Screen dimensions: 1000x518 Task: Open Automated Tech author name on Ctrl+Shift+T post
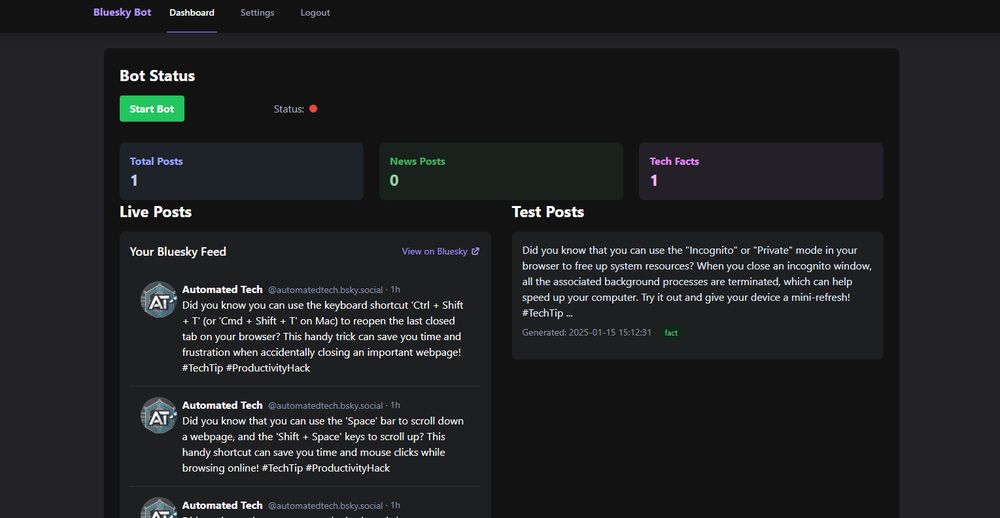(x=222, y=290)
